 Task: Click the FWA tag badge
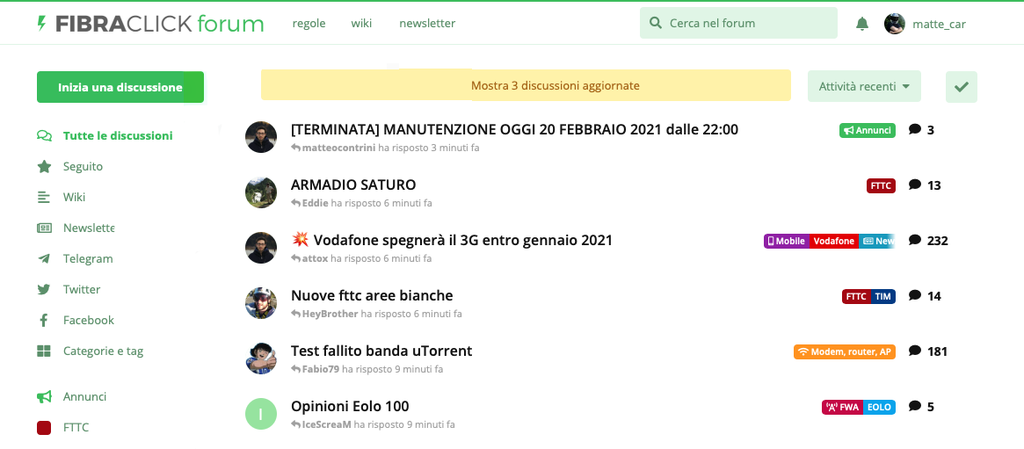842,407
